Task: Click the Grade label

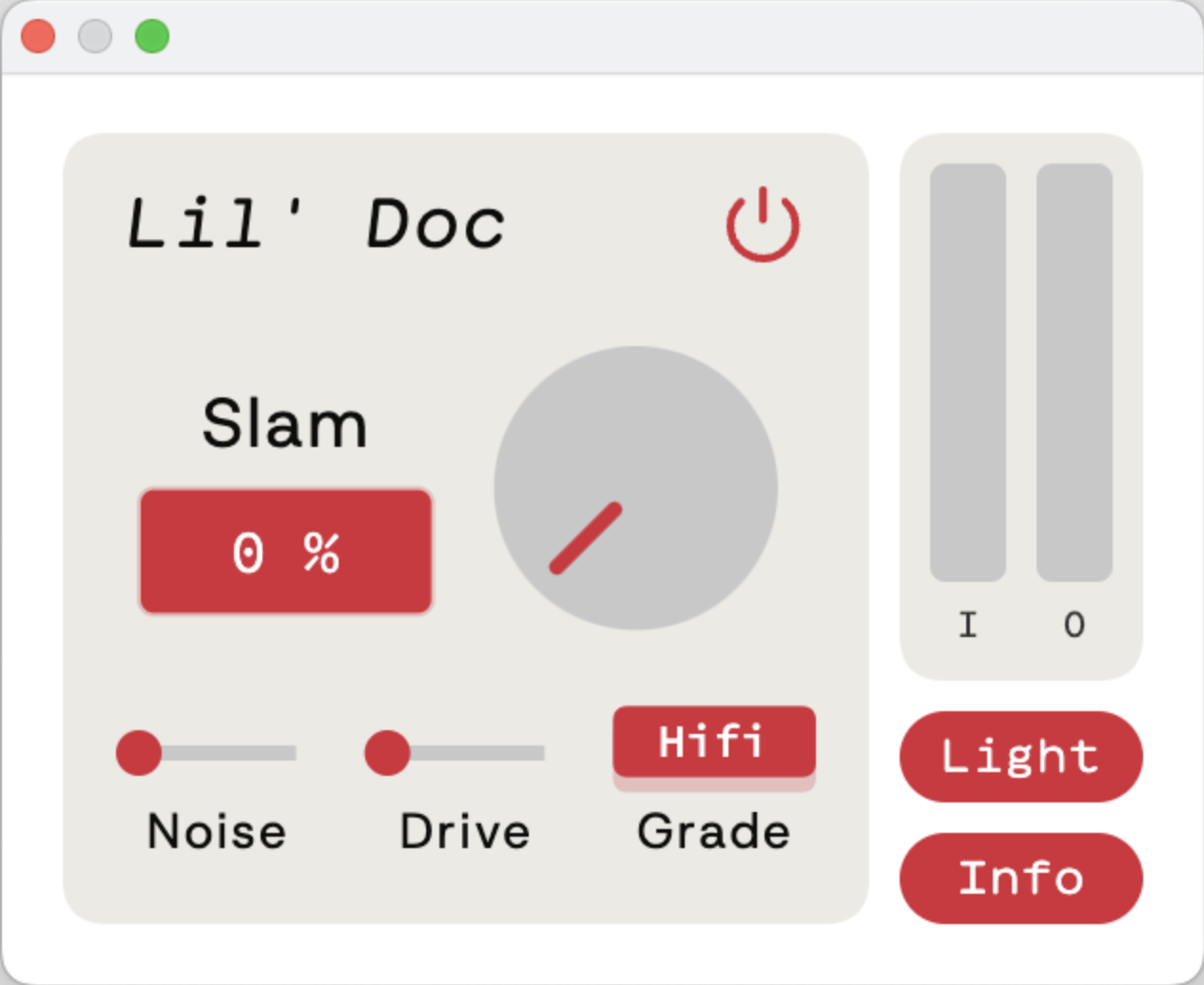Action: [x=713, y=831]
